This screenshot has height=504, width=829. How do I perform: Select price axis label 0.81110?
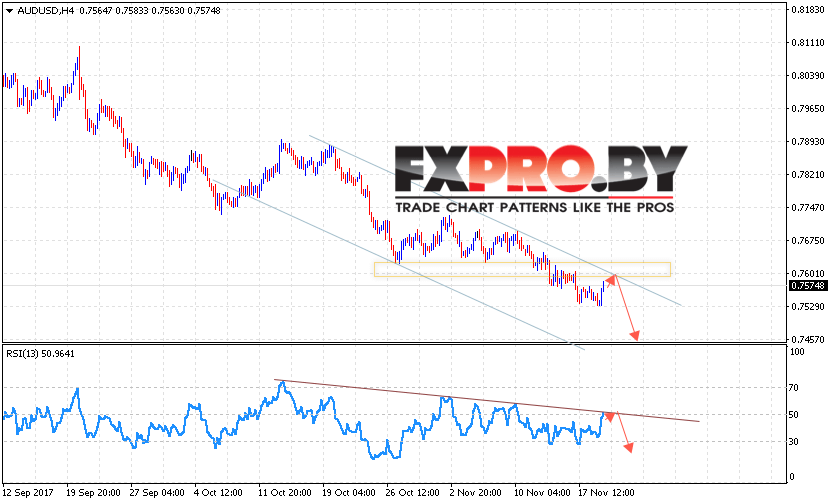808,43
